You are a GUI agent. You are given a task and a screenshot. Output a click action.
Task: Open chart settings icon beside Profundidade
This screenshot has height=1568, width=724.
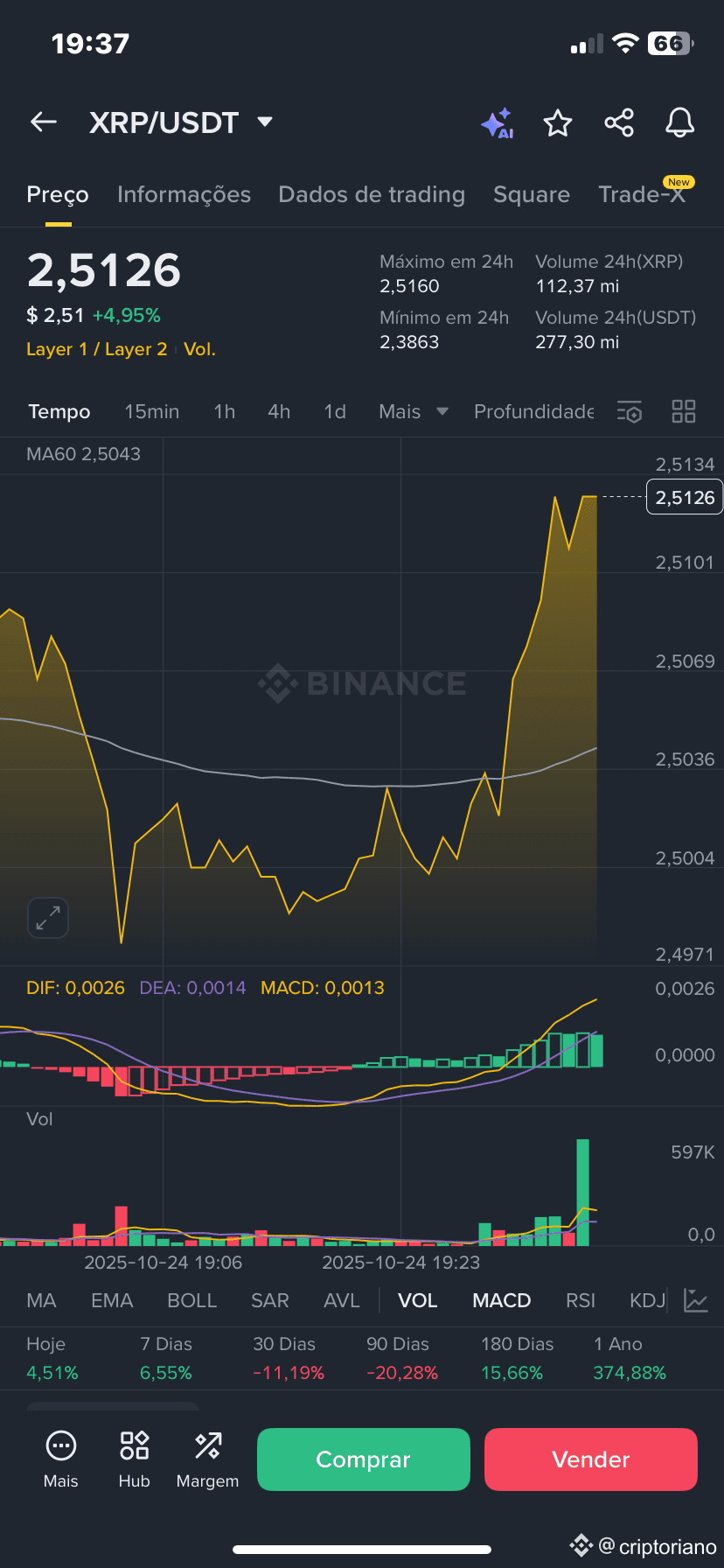(630, 412)
